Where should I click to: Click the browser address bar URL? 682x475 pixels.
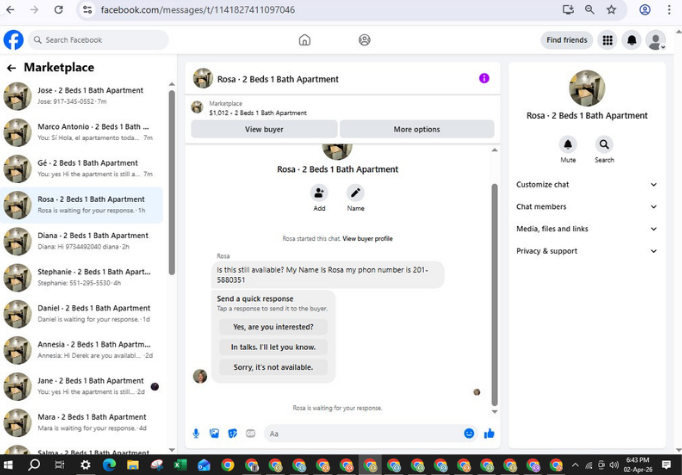(x=198, y=10)
